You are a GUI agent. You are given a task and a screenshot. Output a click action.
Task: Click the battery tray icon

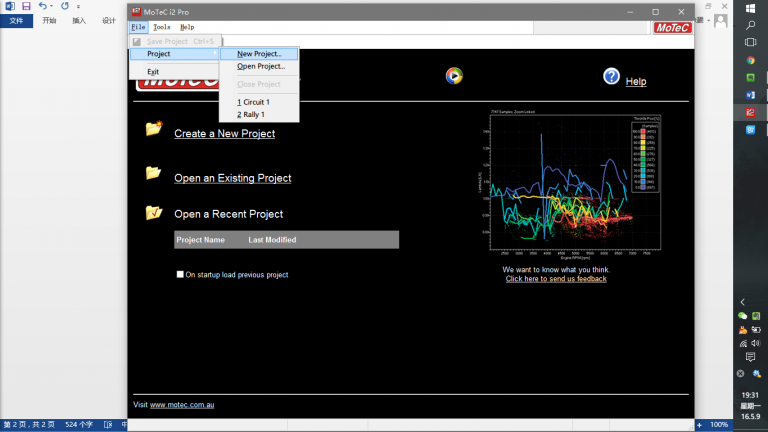tap(756, 330)
